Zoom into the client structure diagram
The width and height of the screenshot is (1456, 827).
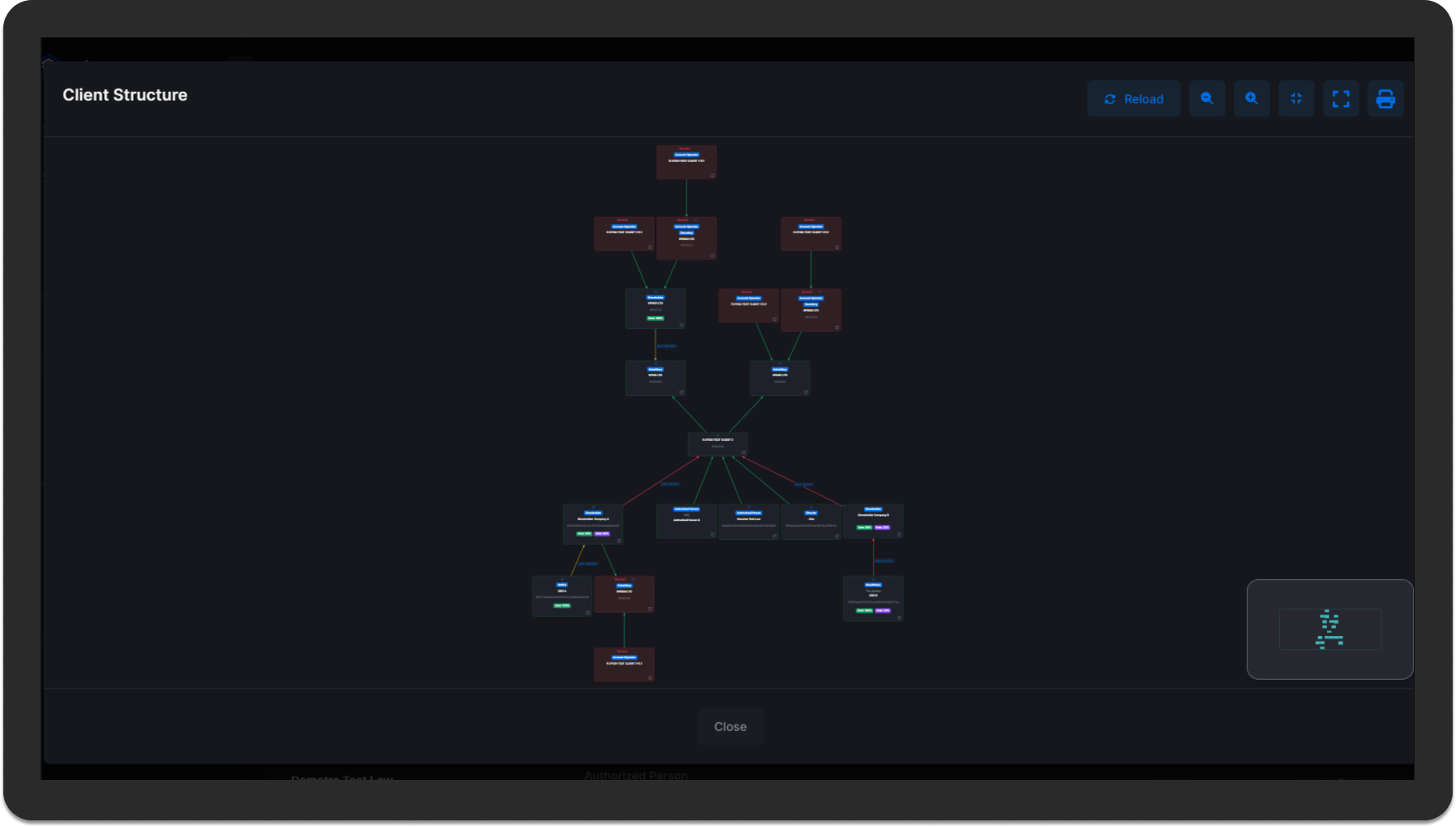[x=1252, y=98]
